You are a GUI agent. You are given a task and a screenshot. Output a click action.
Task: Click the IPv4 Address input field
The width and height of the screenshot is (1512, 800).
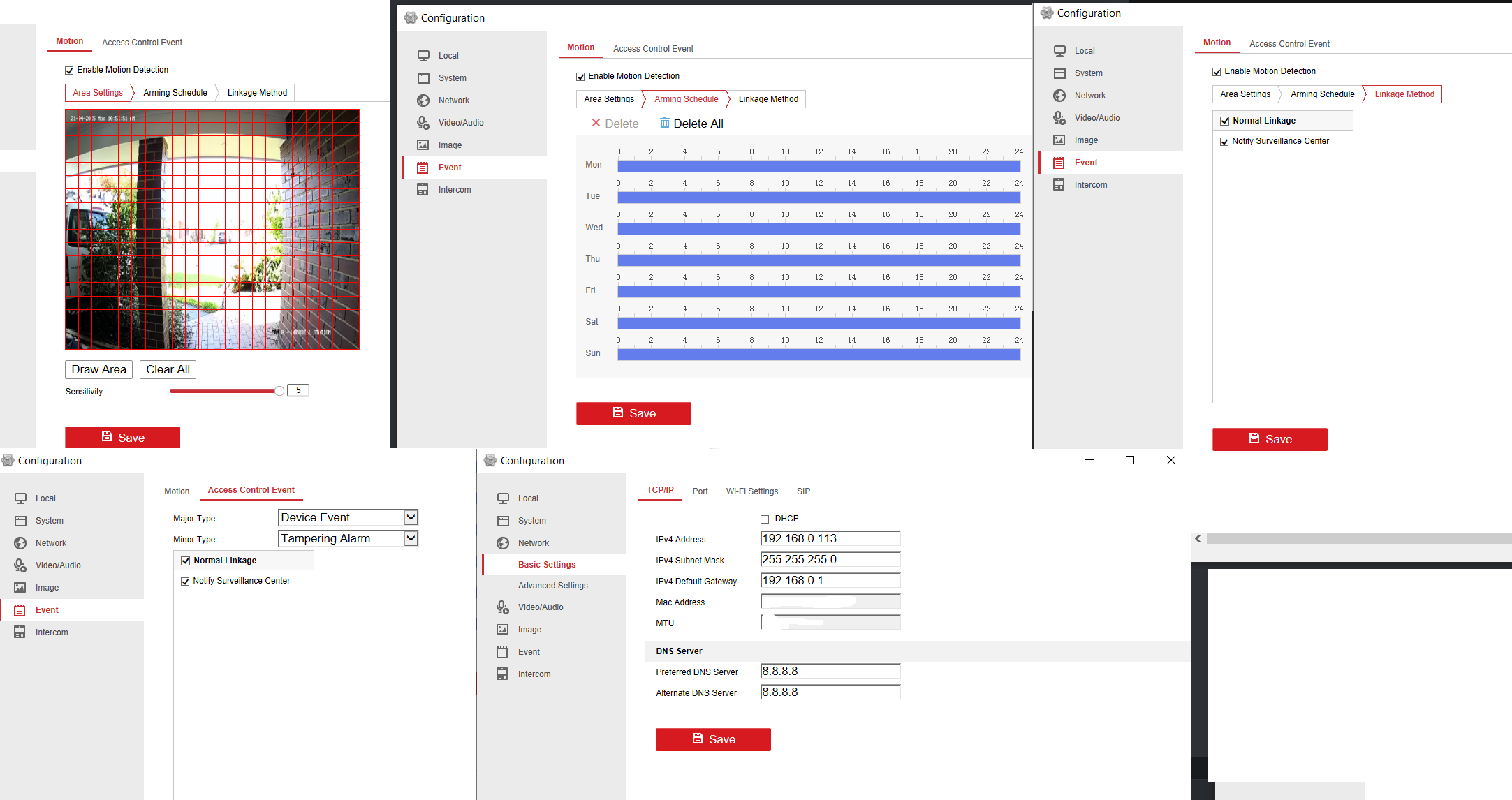click(x=830, y=538)
